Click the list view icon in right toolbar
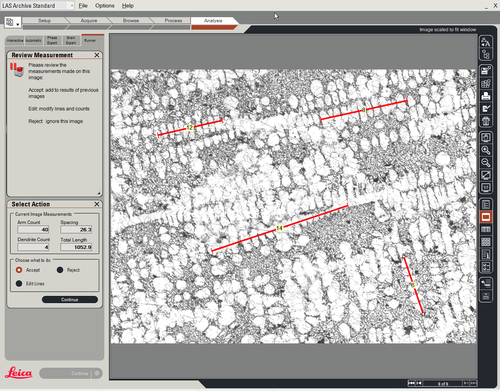This screenshot has height=391, width=500. point(486,204)
